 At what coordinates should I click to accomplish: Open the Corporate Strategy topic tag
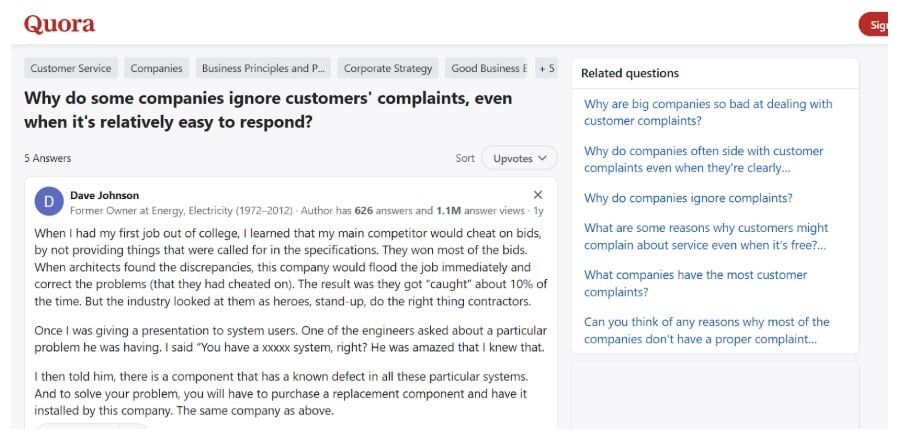coord(388,68)
